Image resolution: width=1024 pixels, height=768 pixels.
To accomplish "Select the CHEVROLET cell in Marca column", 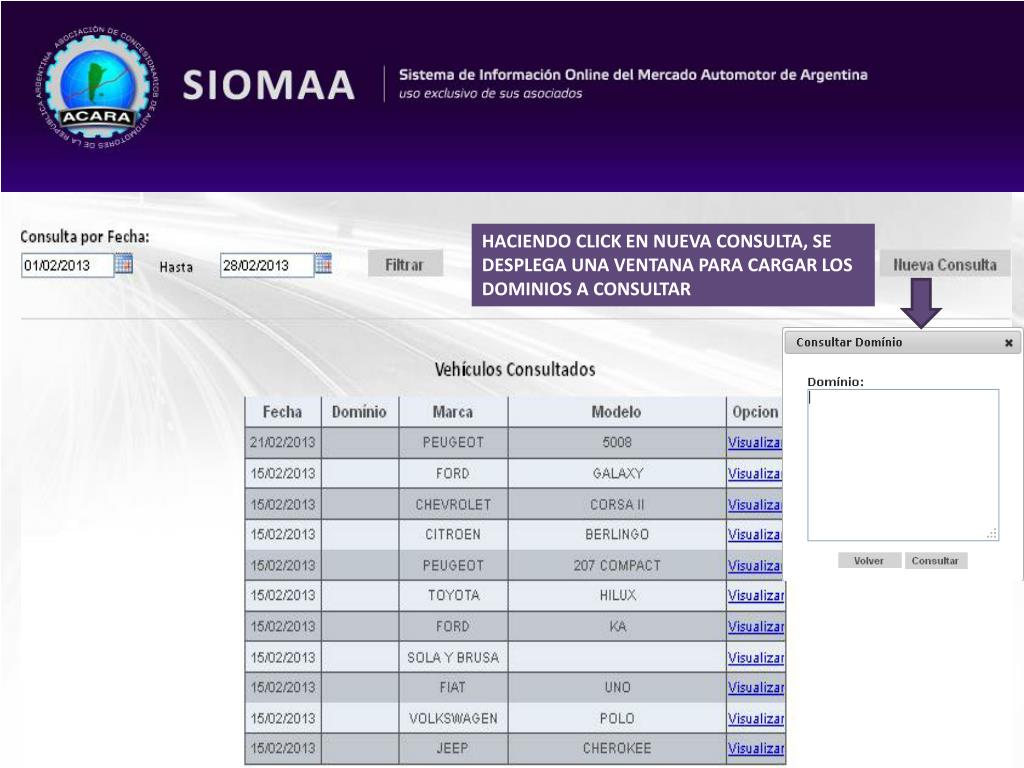I will (x=453, y=505).
